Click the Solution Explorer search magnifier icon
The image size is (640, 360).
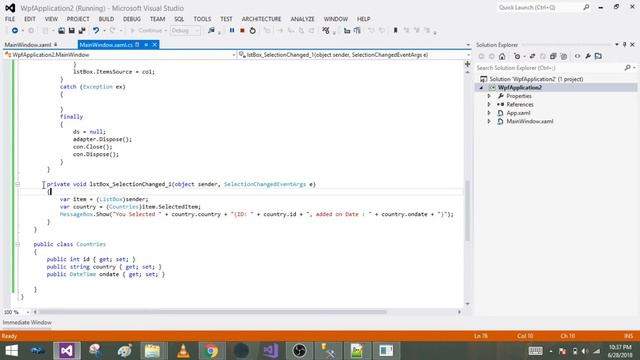coord(627,68)
